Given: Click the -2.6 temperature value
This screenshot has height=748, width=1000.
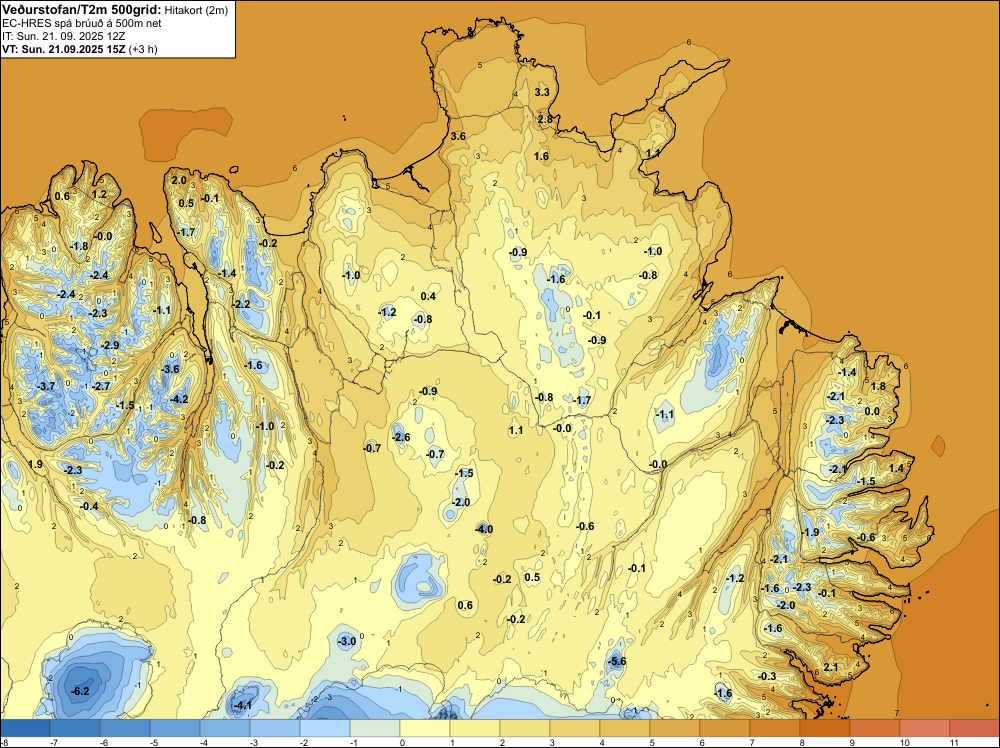Looking at the screenshot, I should tap(401, 437).
